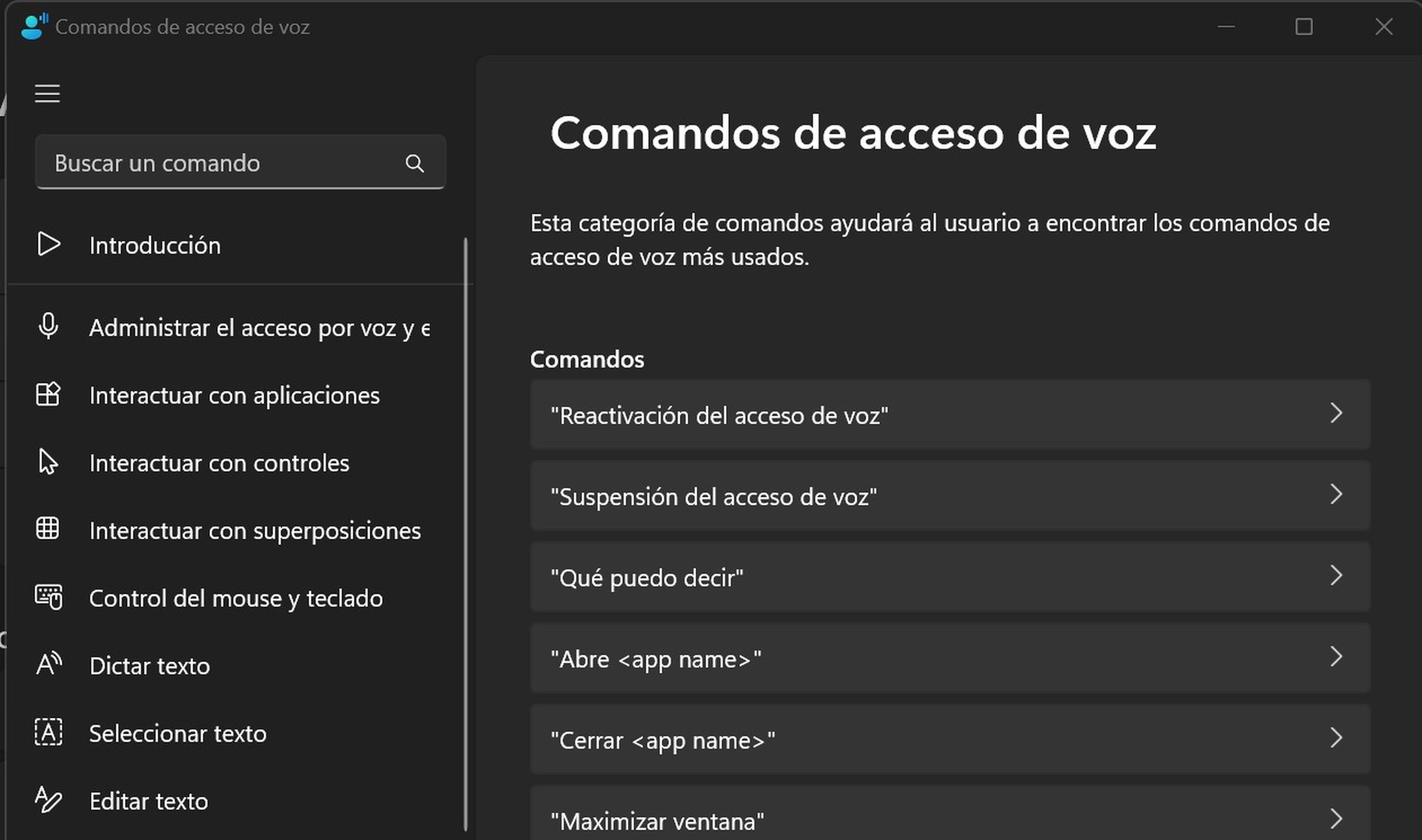
Task: Open the "Cerrar <app name>" command
Action: pyautogui.click(x=950, y=739)
